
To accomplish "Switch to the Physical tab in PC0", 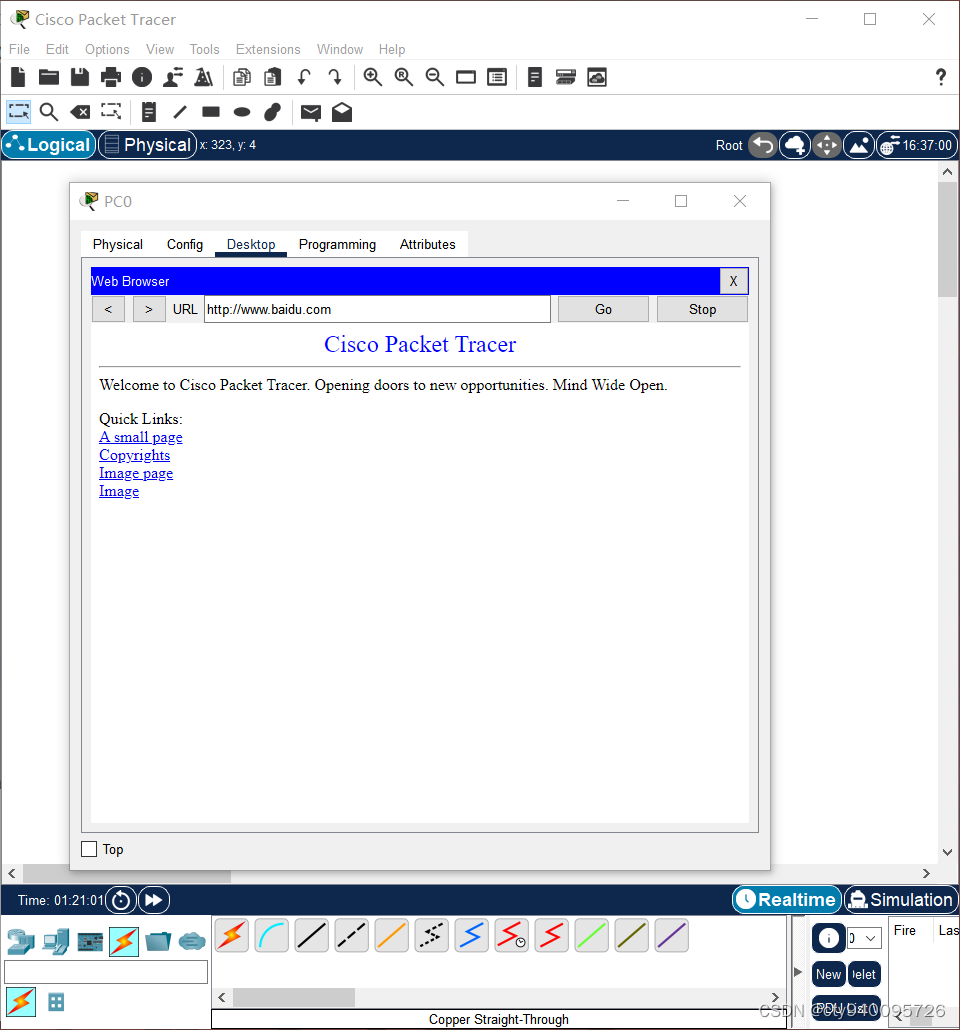I will pyautogui.click(x=118, y=244).
